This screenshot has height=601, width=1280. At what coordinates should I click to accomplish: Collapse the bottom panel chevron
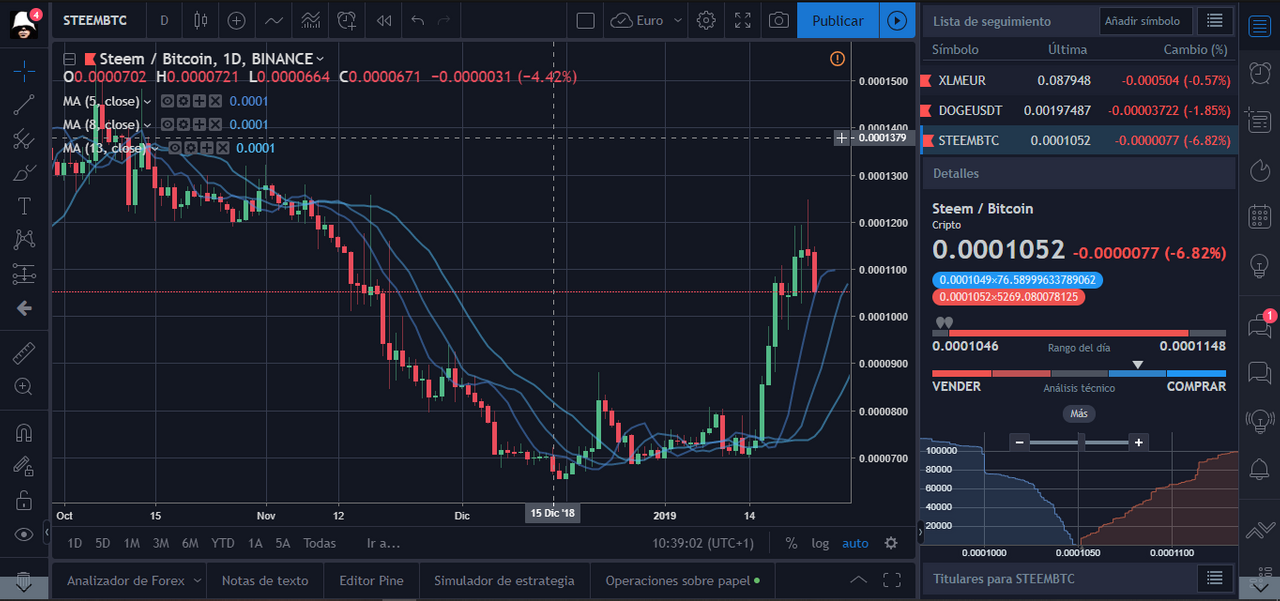point(858,580)
